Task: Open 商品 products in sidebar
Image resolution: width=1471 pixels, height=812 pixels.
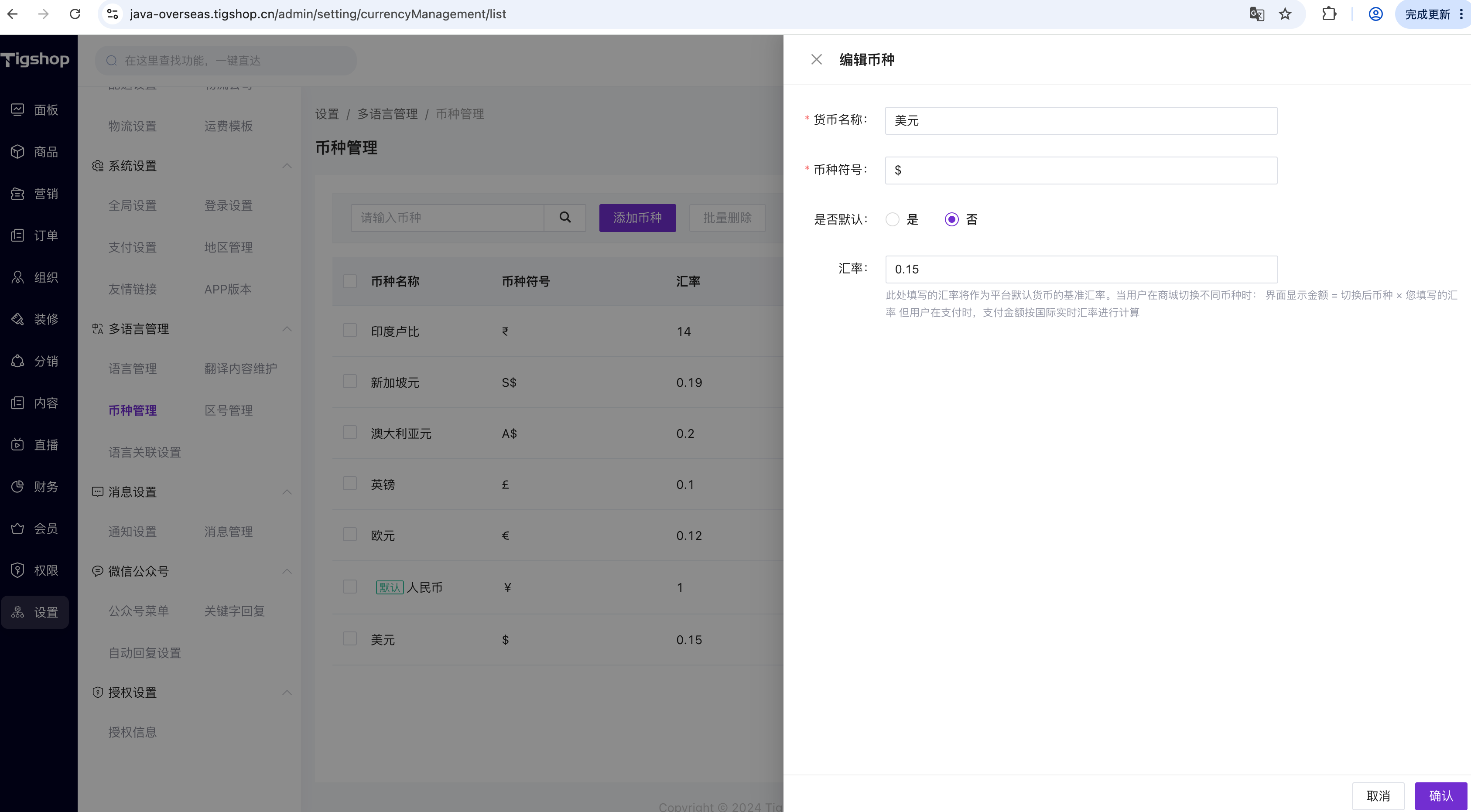Action: click(x=35, y=151)
